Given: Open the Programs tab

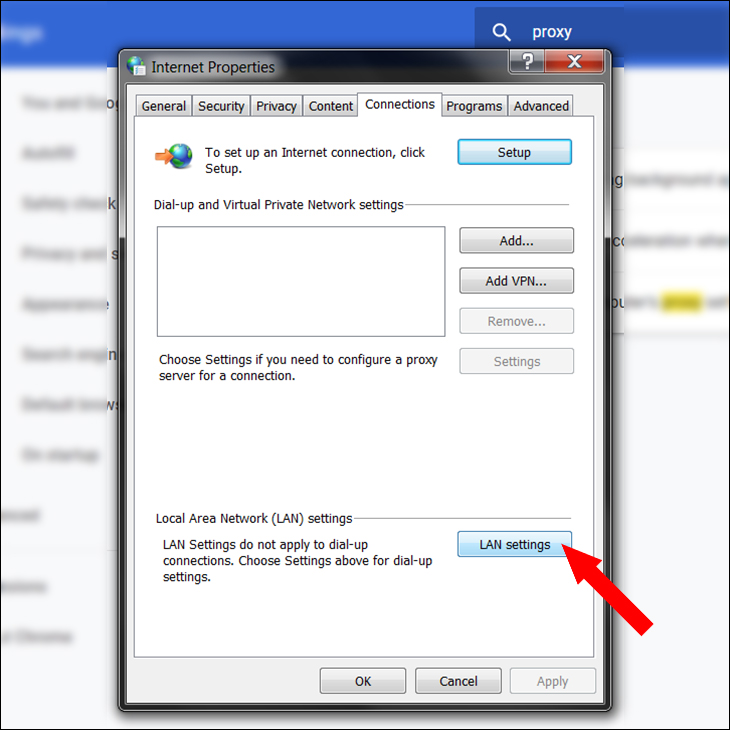Looking at the screenshot, I should tap(474, 106).
